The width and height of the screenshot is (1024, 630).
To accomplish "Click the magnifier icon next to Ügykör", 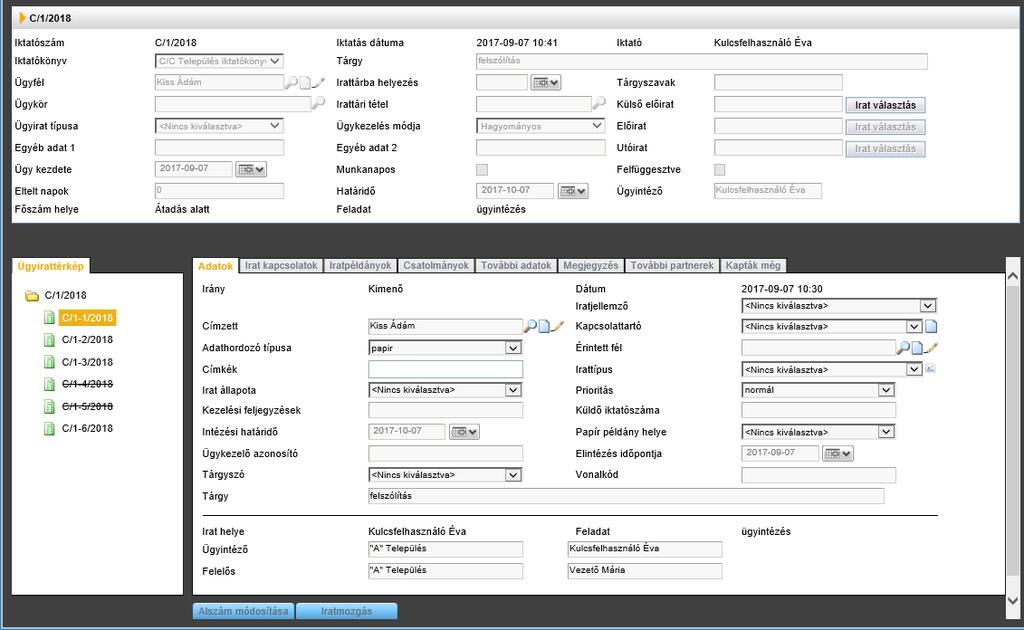I will (318, 103).
